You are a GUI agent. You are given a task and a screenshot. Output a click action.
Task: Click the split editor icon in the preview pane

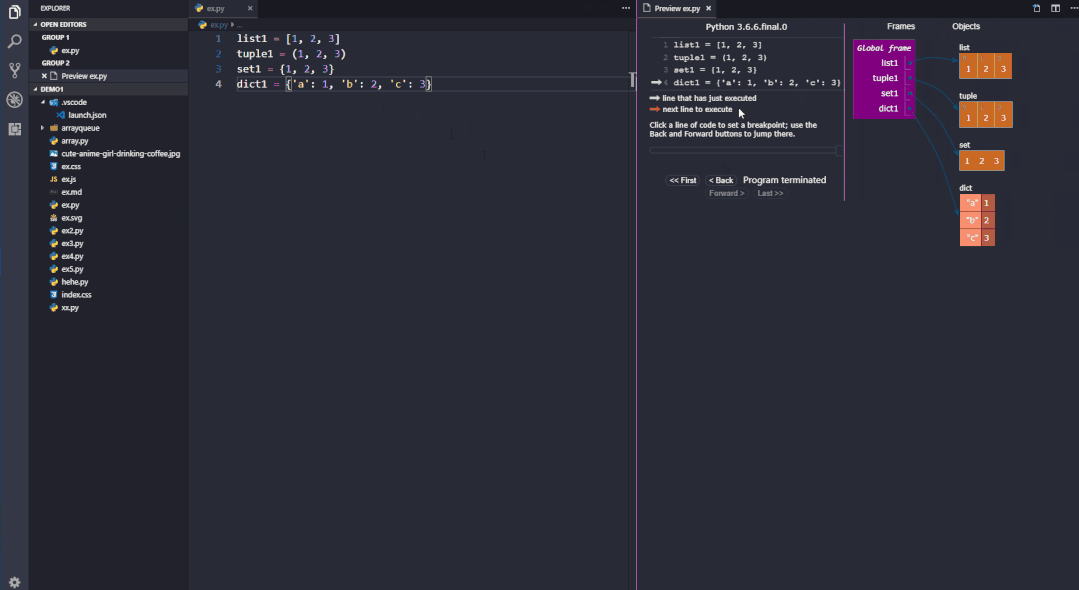pos(1055,8)
